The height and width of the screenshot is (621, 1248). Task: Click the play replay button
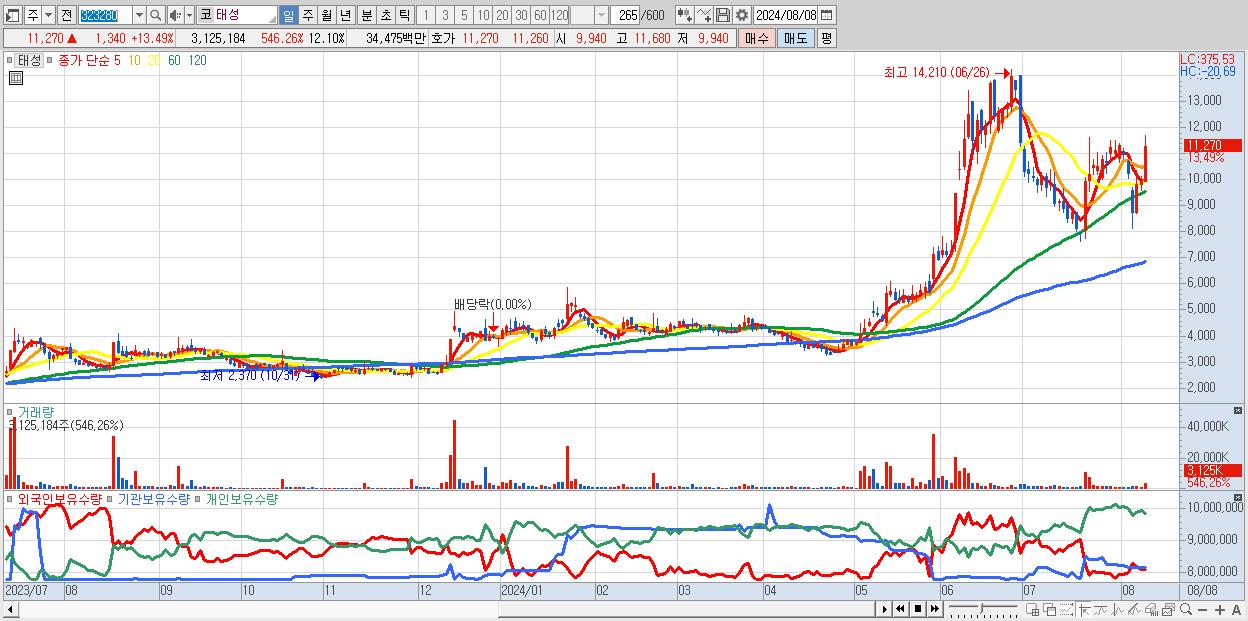click(885, 609)
